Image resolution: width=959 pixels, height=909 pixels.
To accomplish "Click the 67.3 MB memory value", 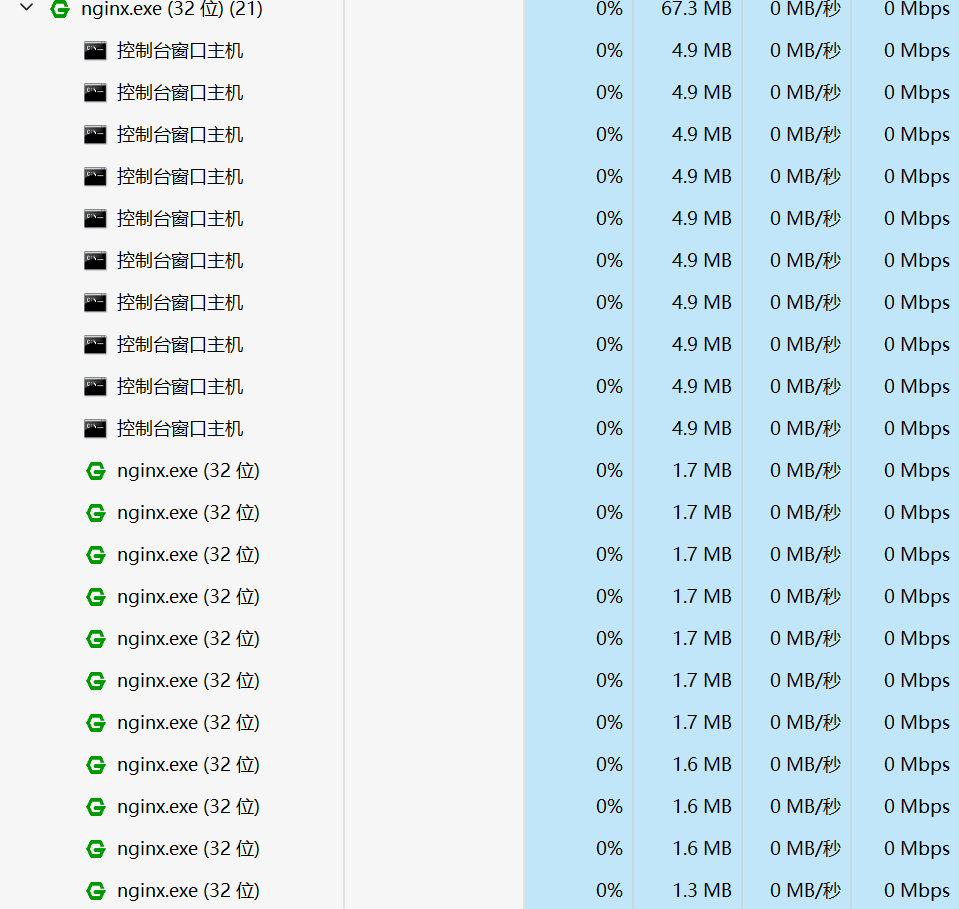I will (696, 9).
